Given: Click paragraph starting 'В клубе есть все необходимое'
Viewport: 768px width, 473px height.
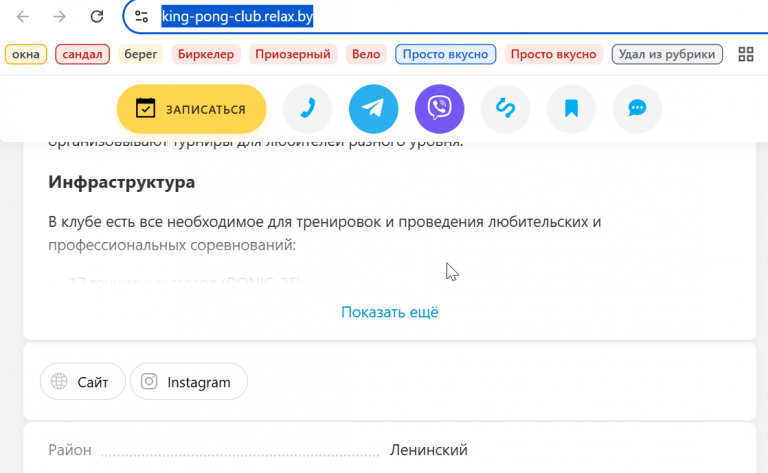Looking at the screenshot, I should [324, 233].
